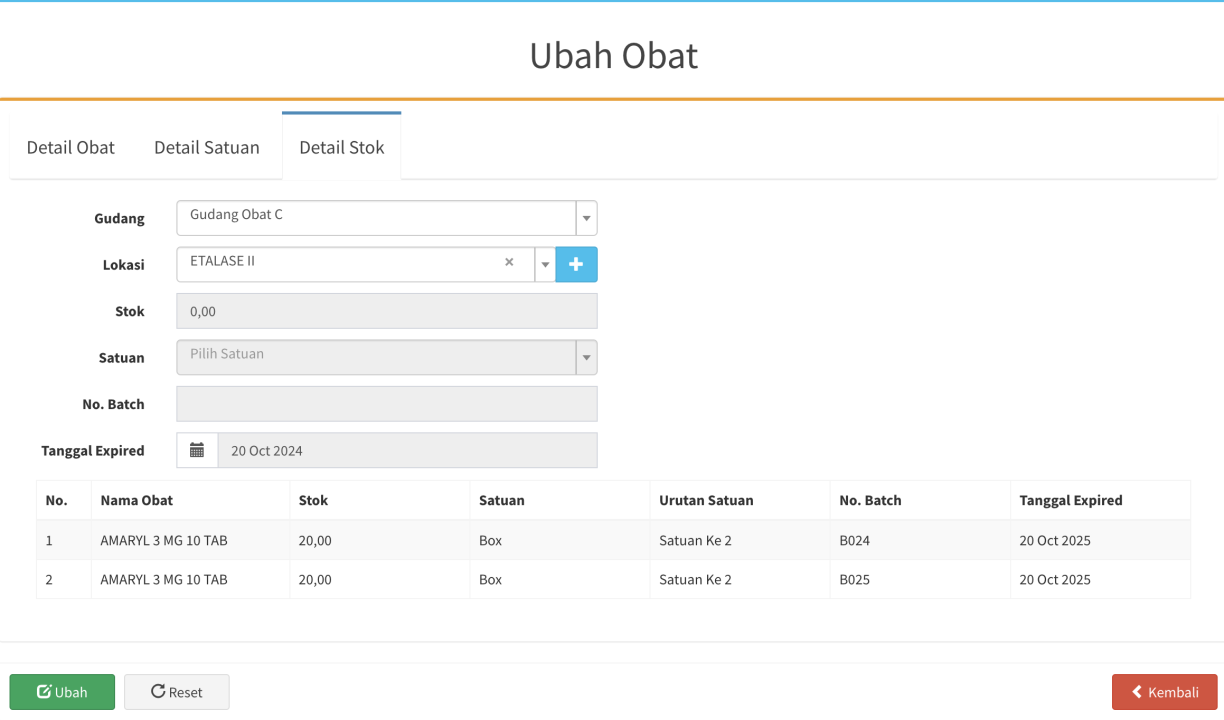The height and width of the screenshot is (720, 1224).
Task: Open the calendar icon for Tanggal Expired
Action: click(197, 450)
